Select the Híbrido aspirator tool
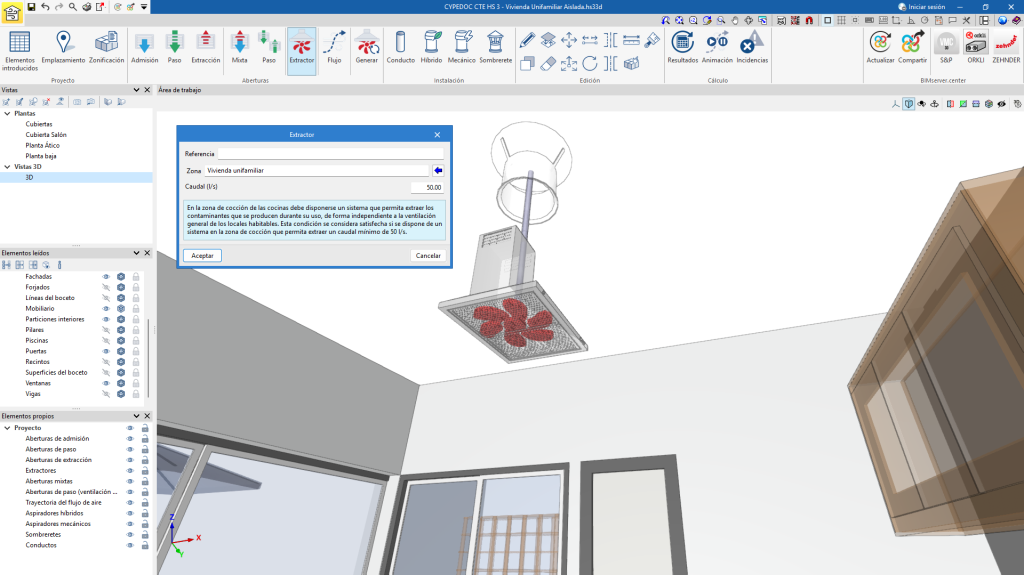The height and width of the screenshot is (575, 1024). pyautogui.click(x=431, y=47)
